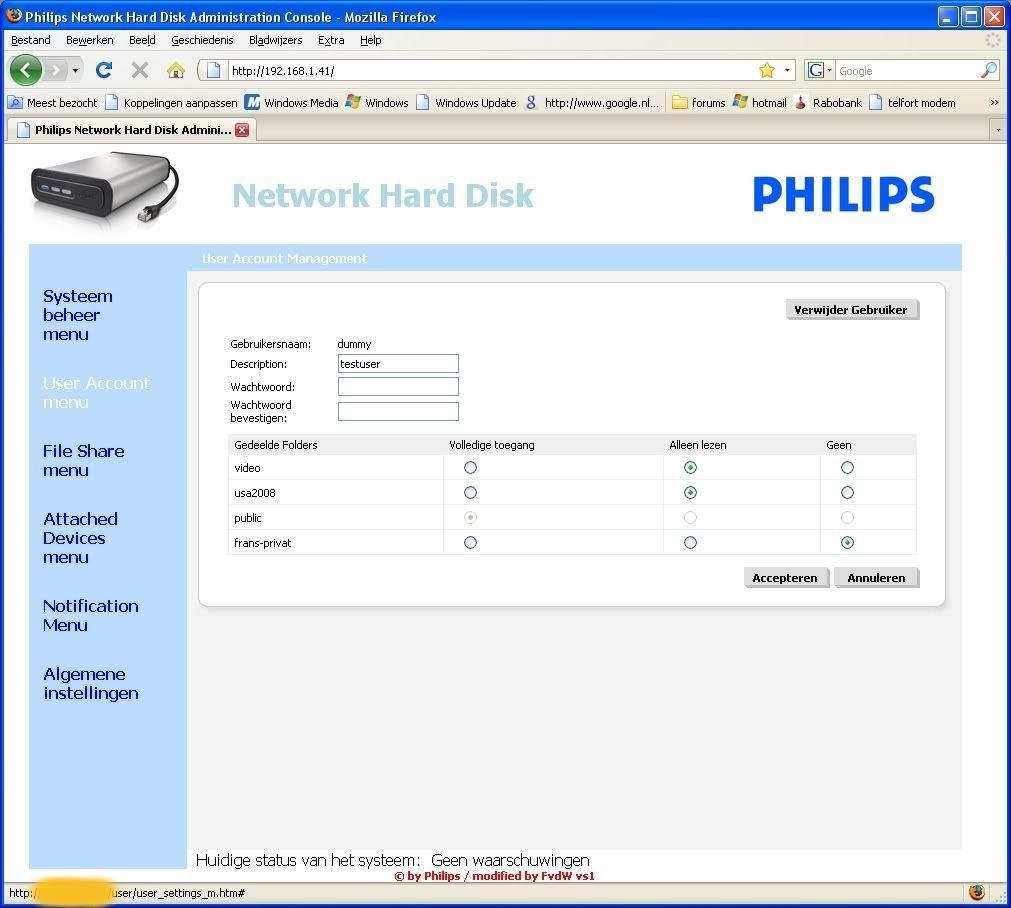
Task: Reload the current page
Action: click(x=103, y=70)
